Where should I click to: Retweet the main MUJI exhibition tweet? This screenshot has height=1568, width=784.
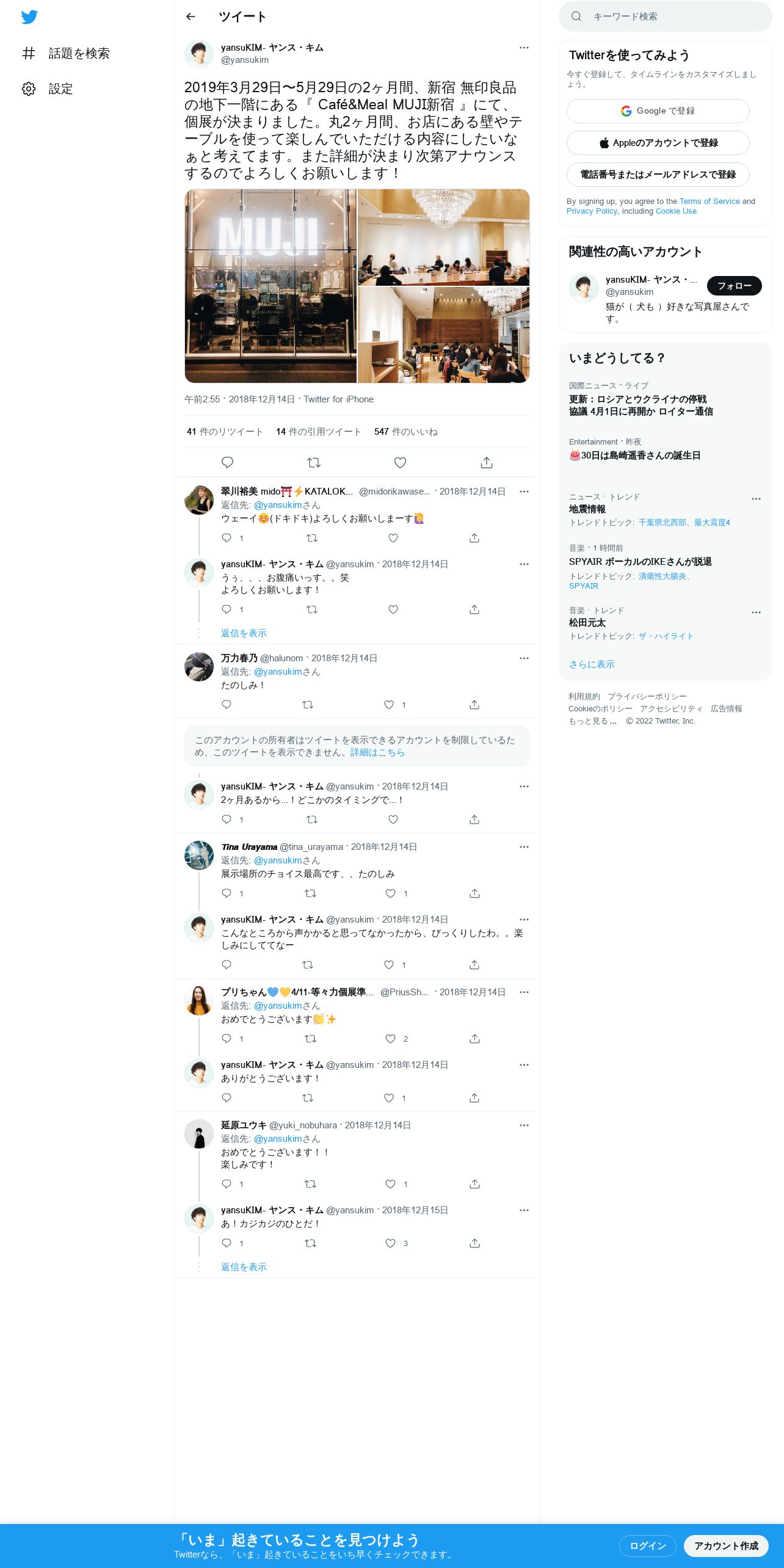coord(314,462)
